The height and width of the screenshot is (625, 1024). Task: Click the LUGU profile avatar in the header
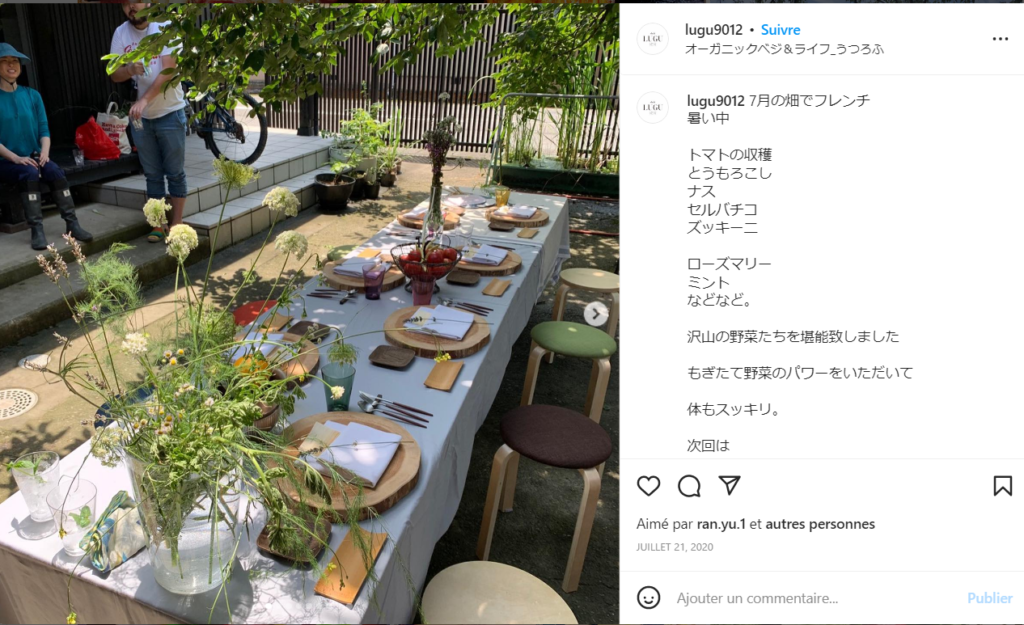coord(652,39)
